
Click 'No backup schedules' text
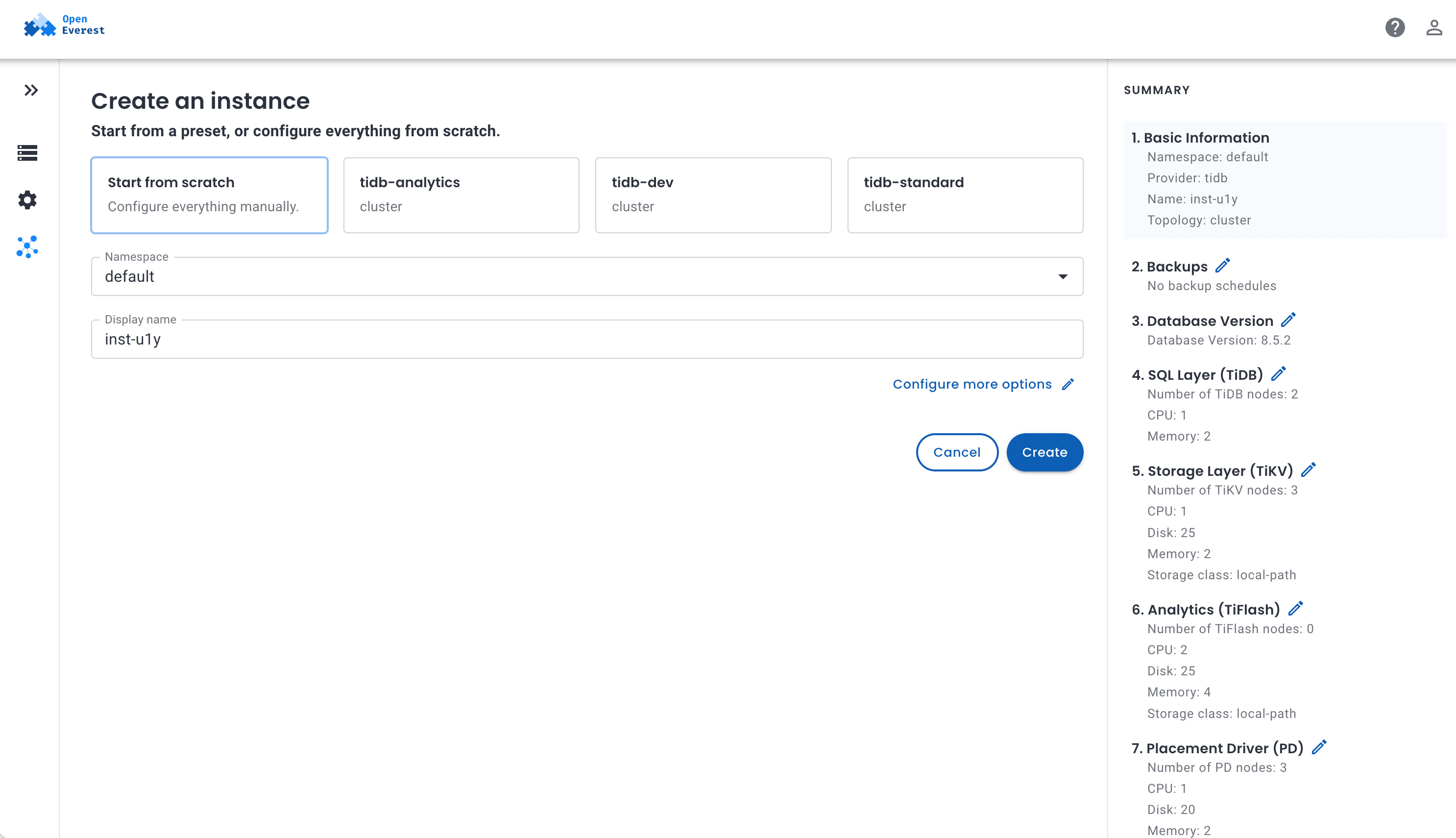click(1212, 286)
